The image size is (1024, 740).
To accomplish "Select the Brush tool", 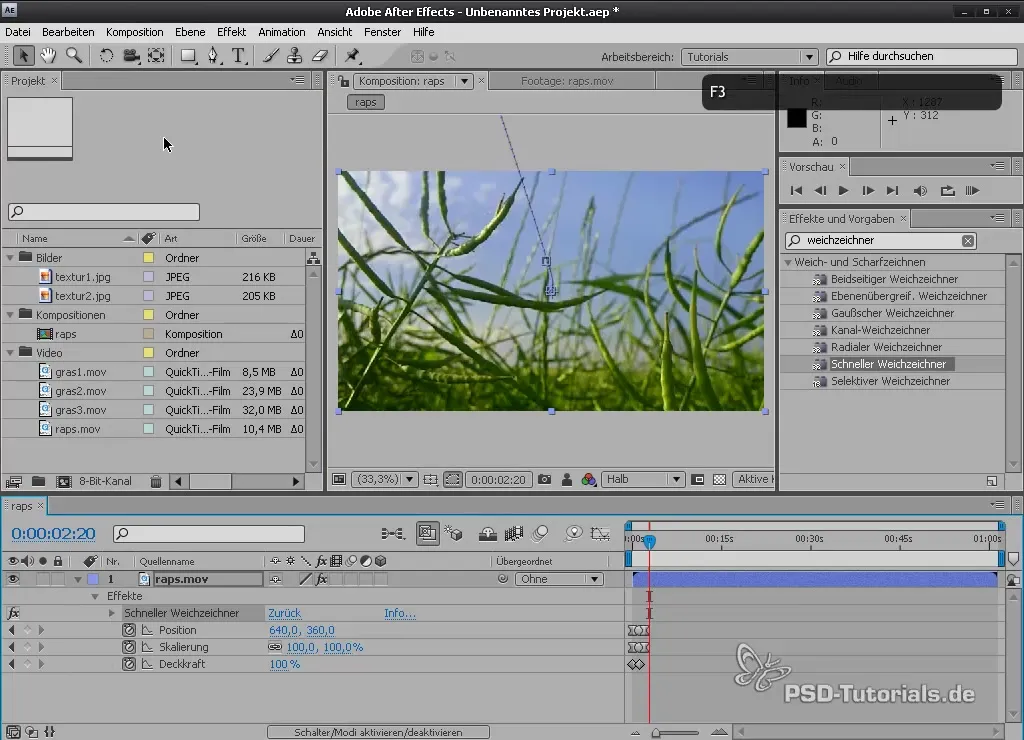I will tap(270, 56).
